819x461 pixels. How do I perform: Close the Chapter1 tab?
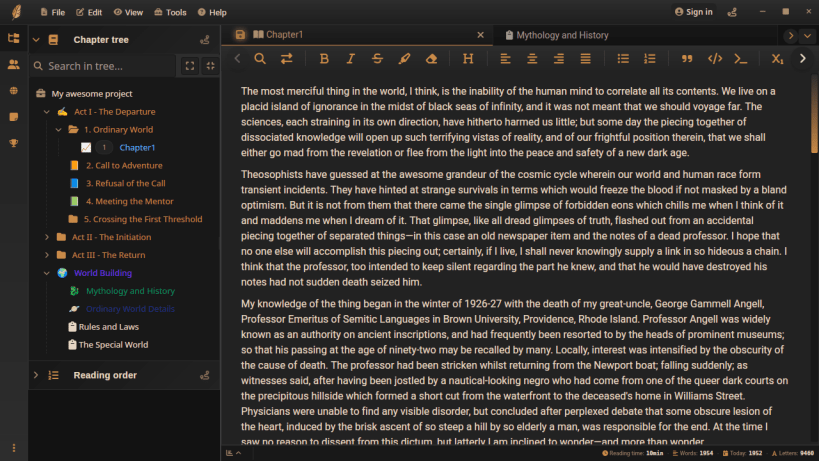point(481,34)
